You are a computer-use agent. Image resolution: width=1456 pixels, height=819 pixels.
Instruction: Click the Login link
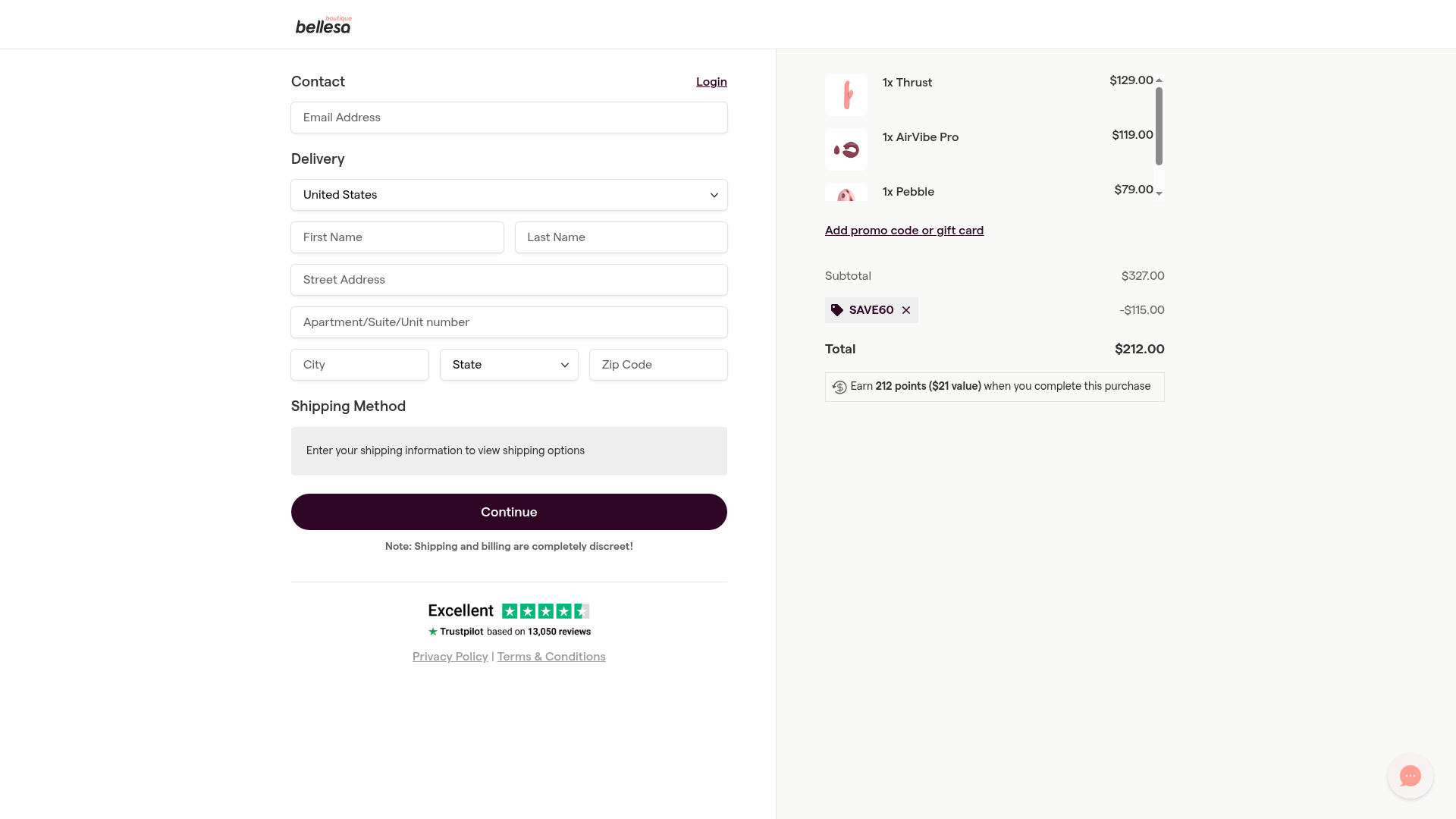click(711, 82)
